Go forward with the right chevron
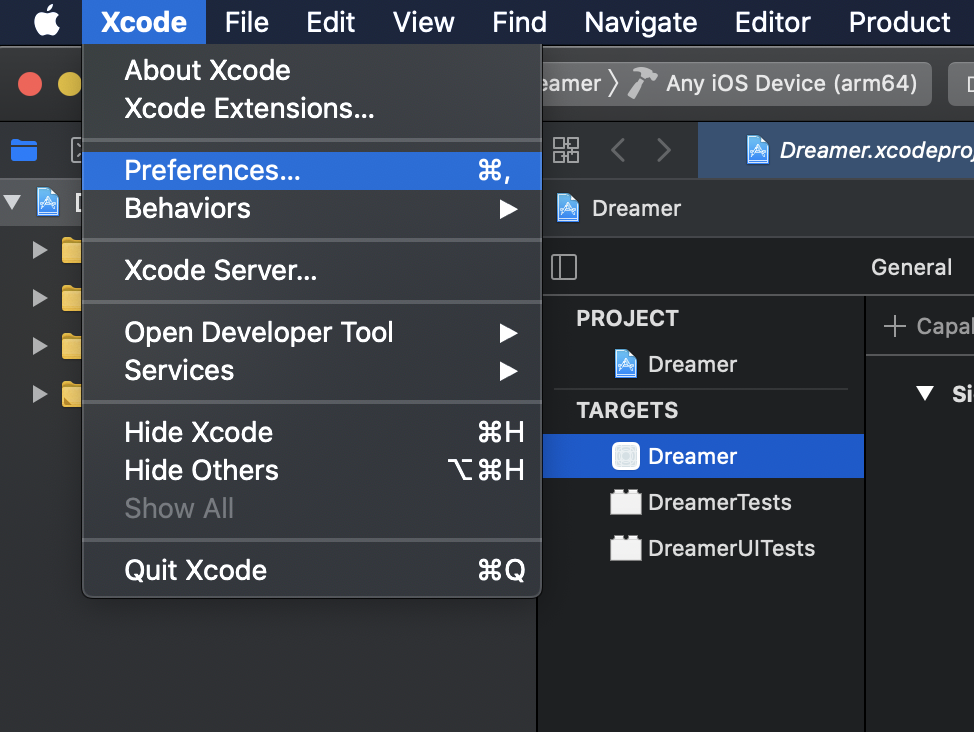This screenshot has width=974, height=732. [664, 150]
